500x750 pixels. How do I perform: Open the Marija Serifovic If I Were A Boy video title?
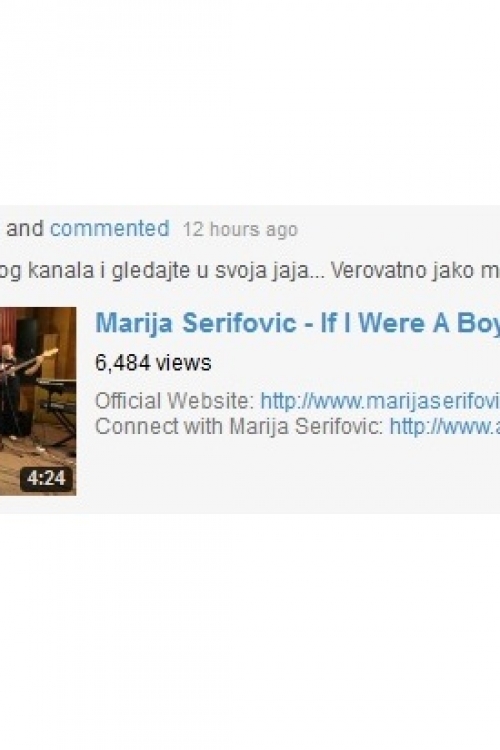click(x=297, y=322)
